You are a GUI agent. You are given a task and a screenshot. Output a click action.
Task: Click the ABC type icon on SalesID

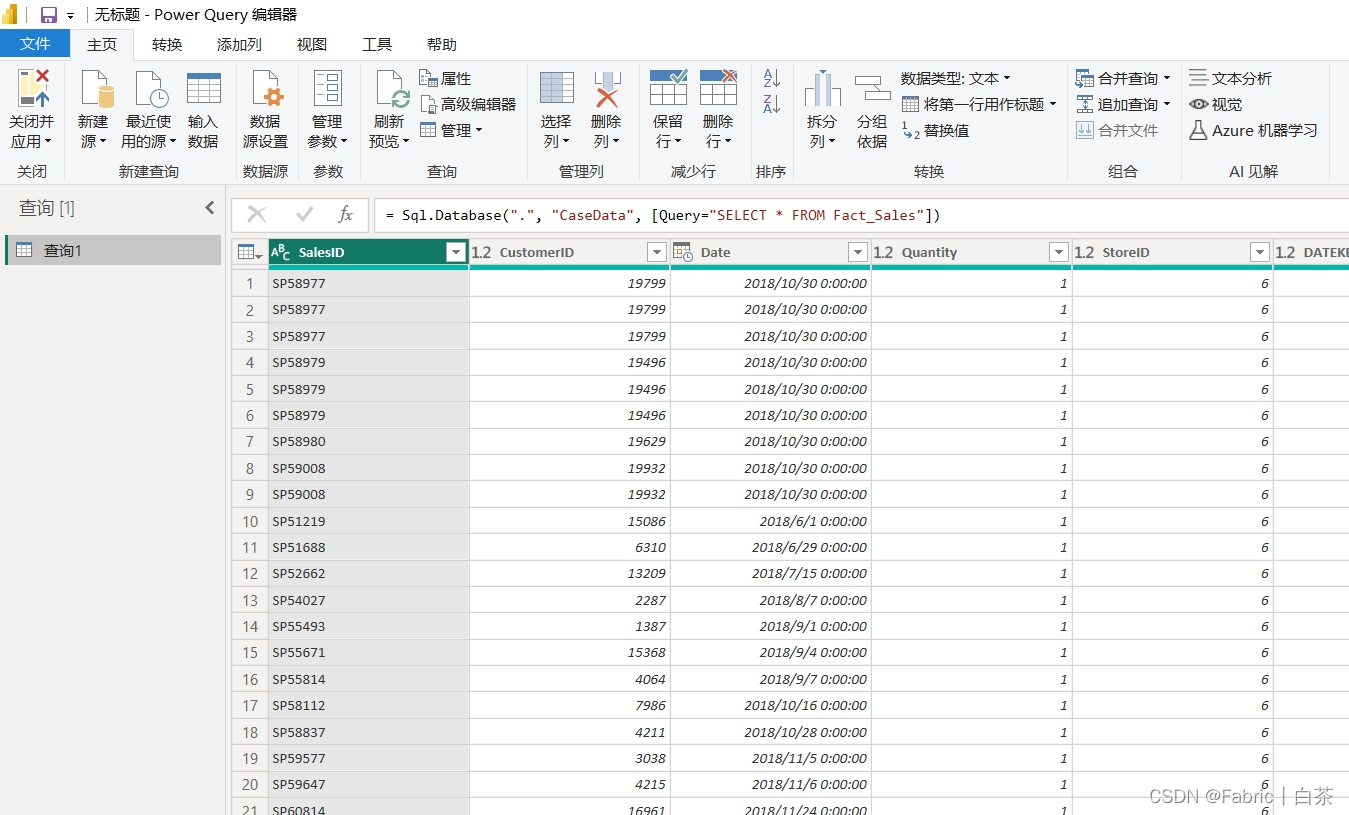coord(281,252)
